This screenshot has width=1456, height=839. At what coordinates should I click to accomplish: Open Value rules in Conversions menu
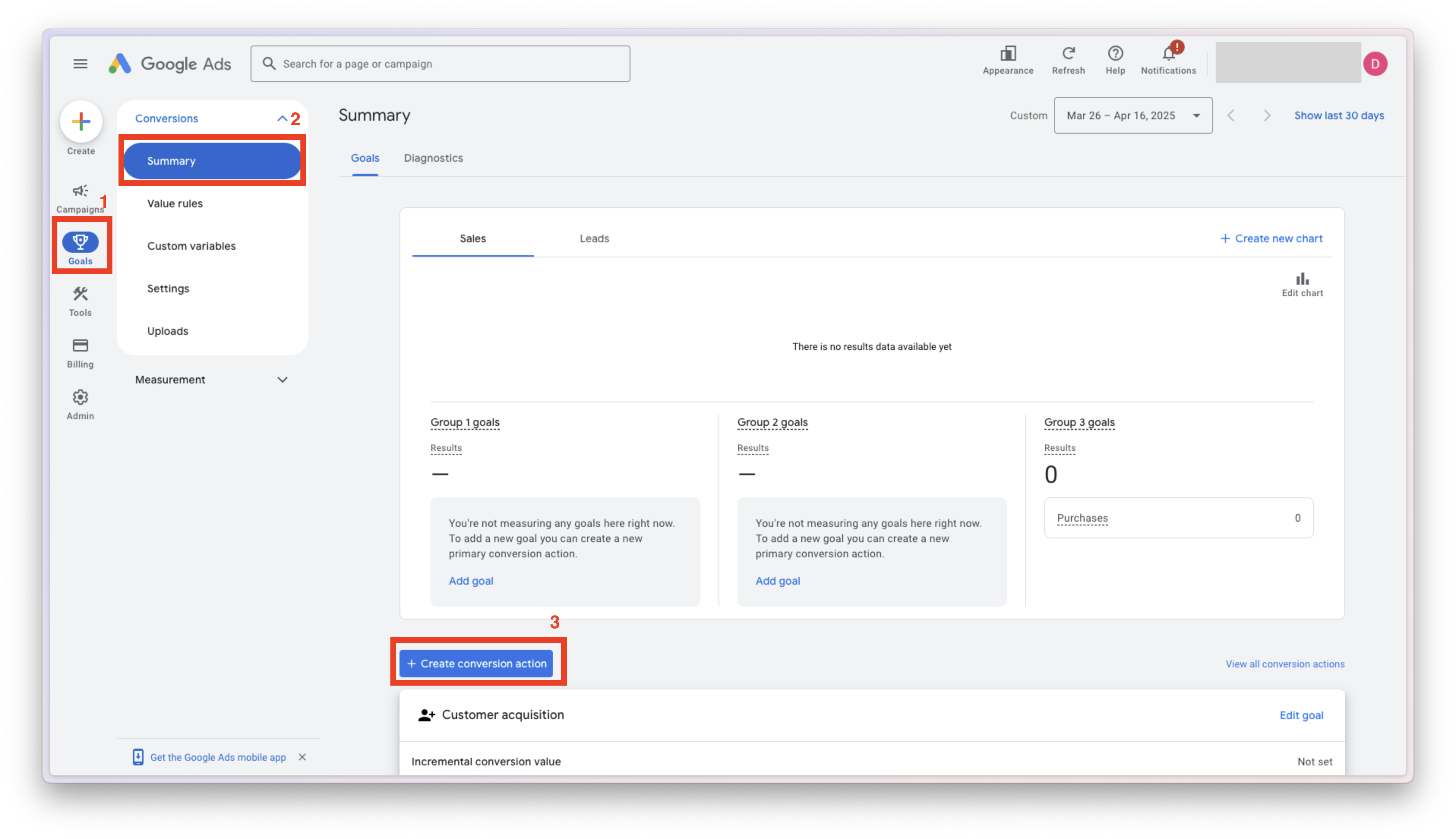coord(175,203)
